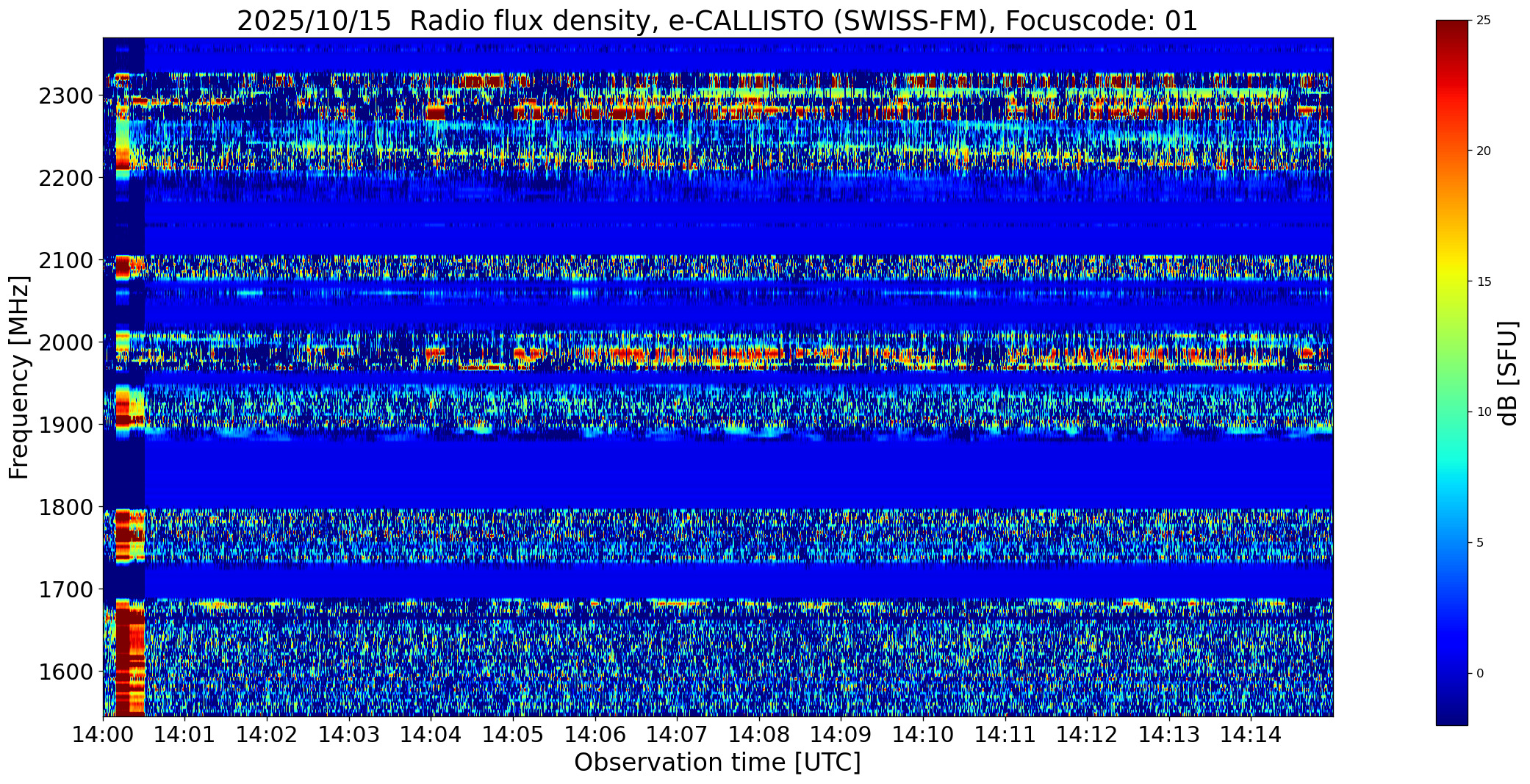Click the 1700 frequency tick label

click(65, 590)
